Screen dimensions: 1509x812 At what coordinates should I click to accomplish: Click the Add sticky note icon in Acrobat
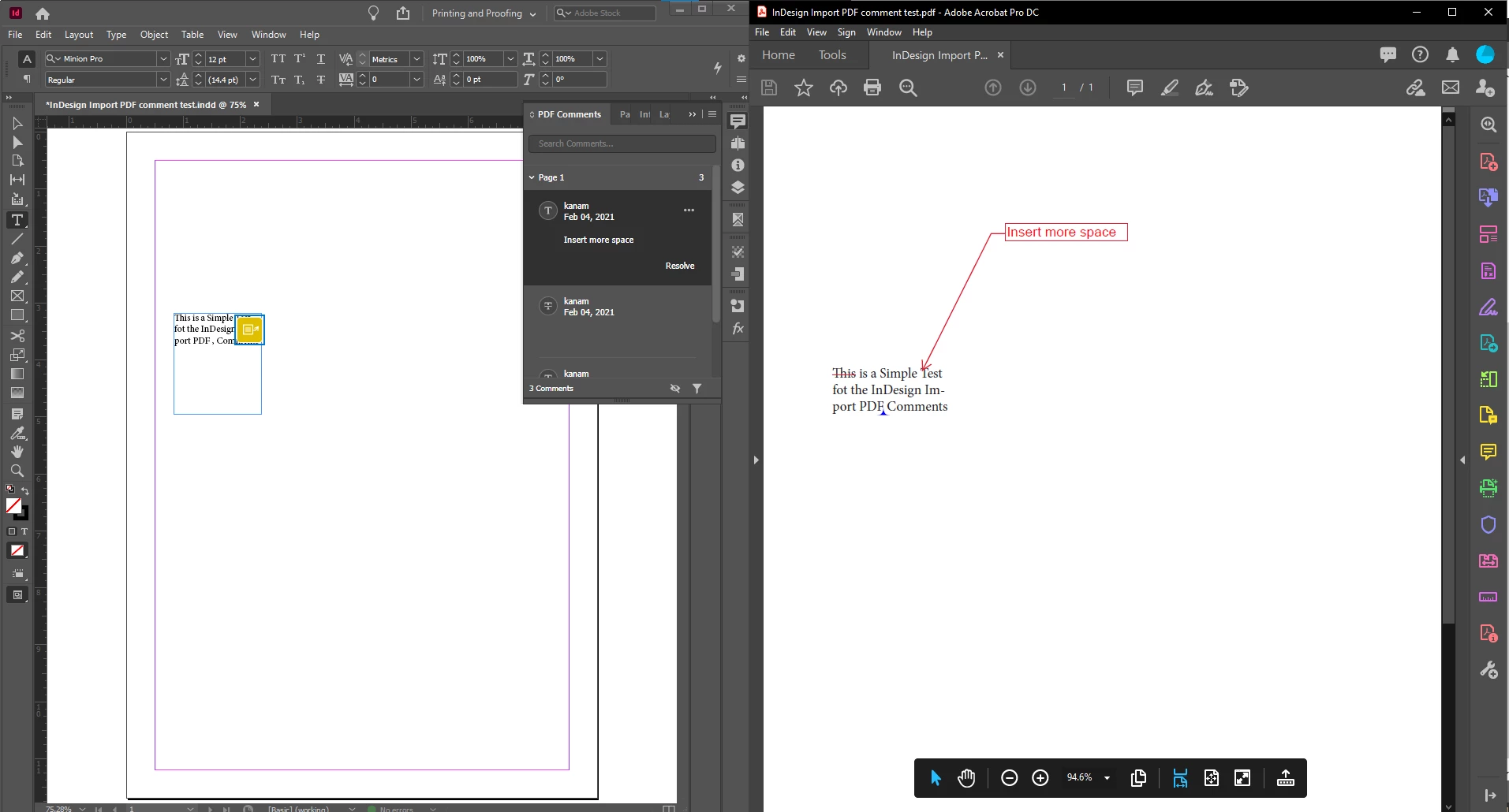(x=1135, y=88)
